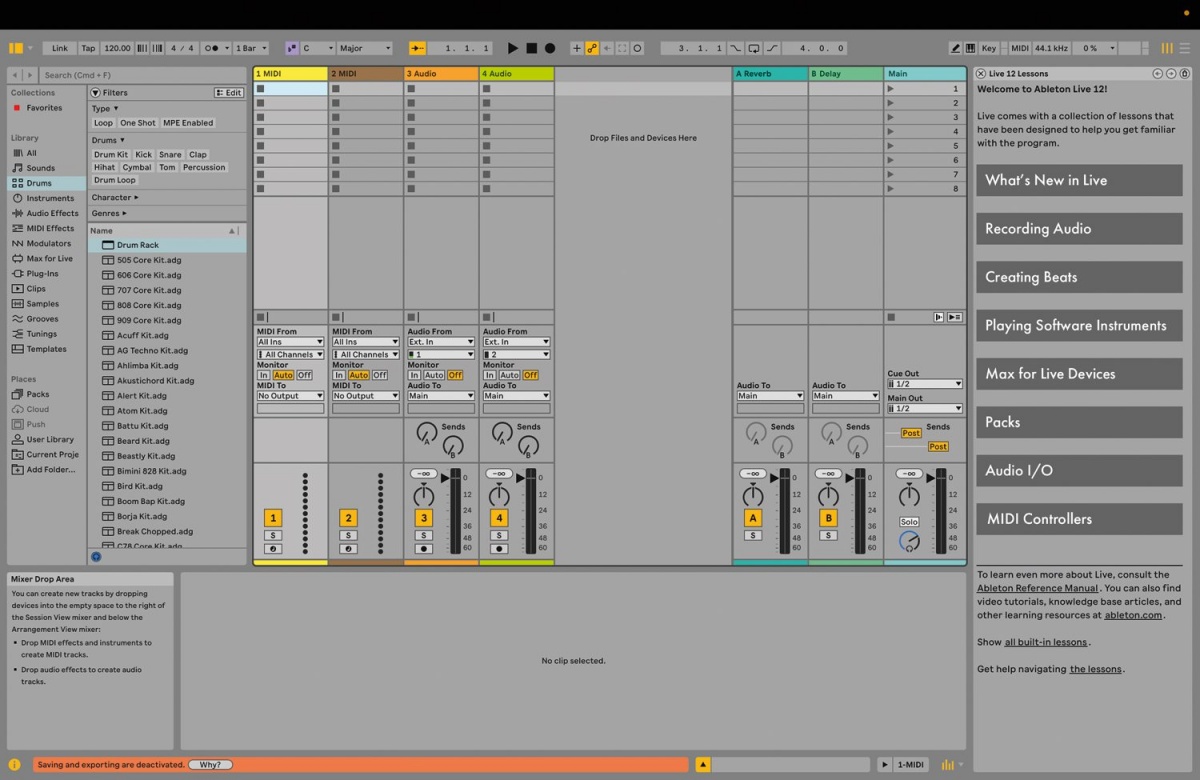Open track 2 MIDI To No Output dropdown
The image size is (1200, 780).
(x=366, y=396)
